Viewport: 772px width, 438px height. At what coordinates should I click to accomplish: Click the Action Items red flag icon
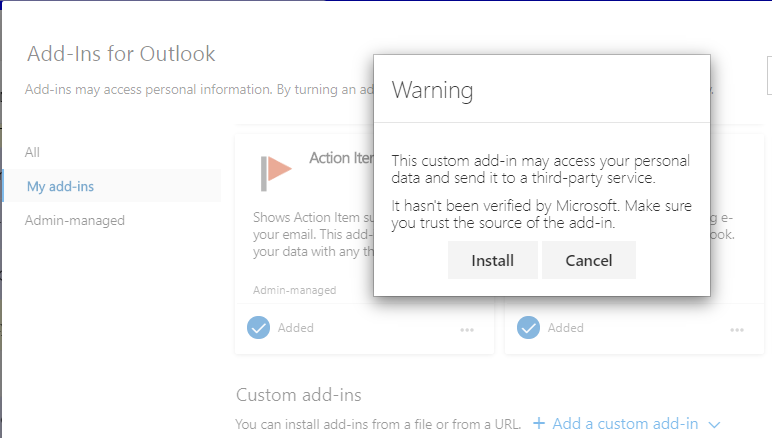tap(276, 173)
